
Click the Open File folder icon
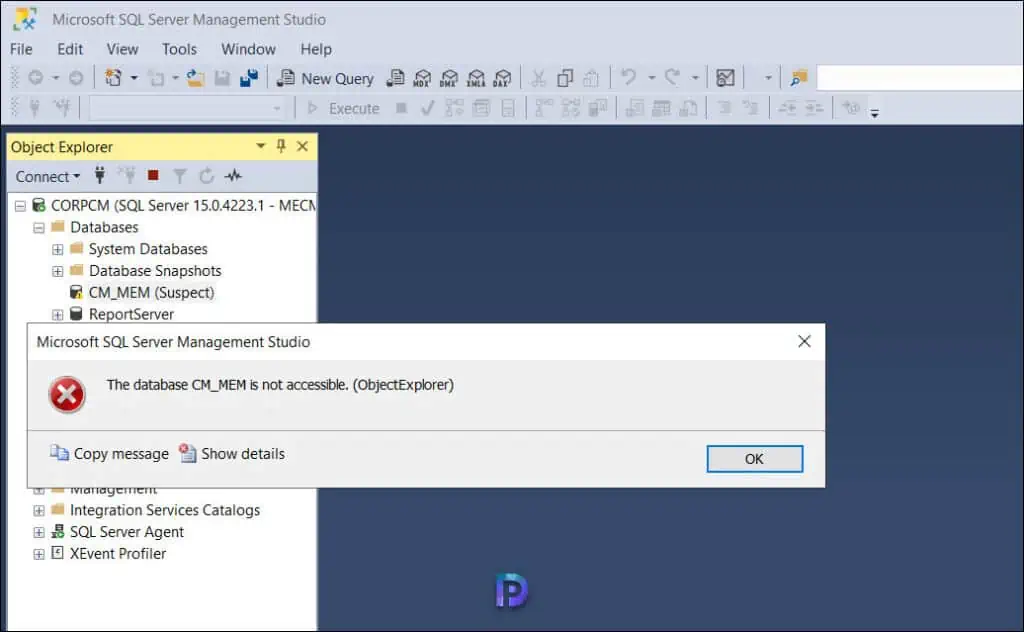[x=195, y=78]
